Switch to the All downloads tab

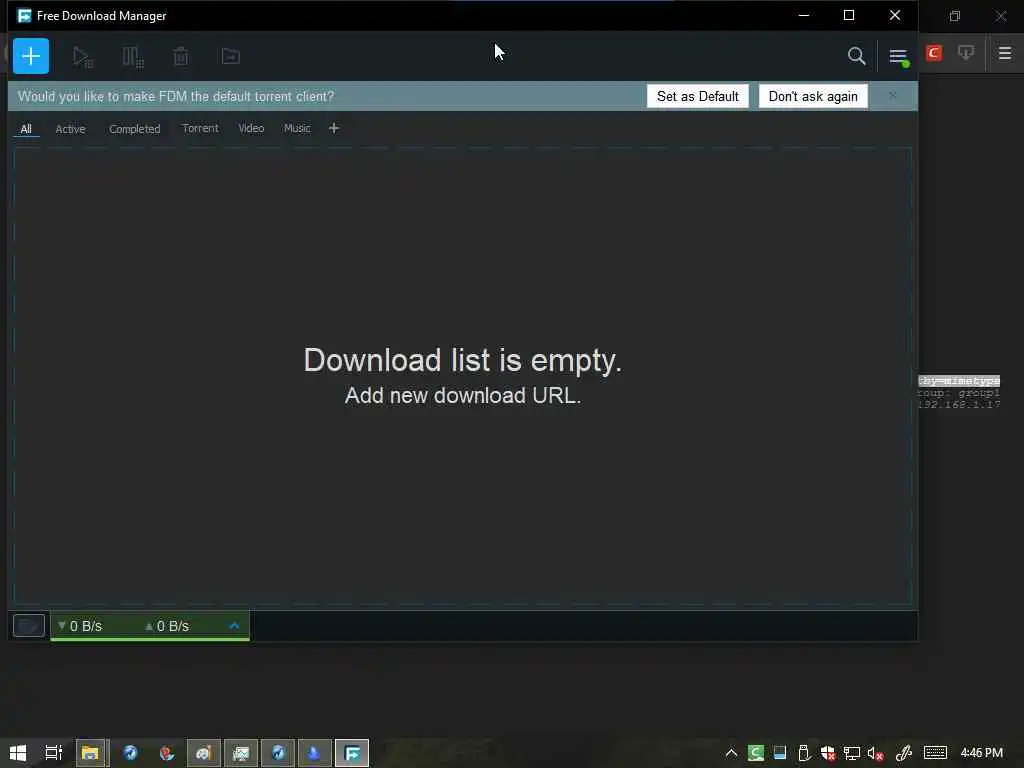26,129
